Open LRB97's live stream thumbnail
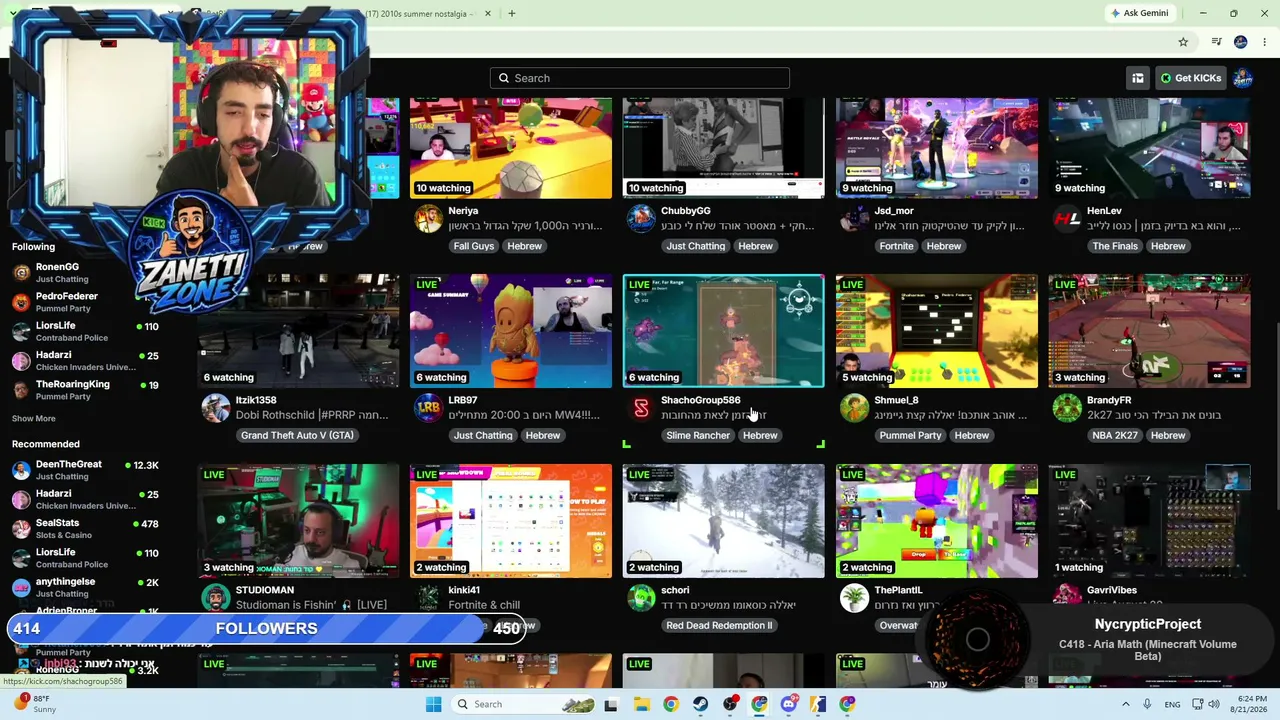 pyautogui.click(x=511, y=331)
